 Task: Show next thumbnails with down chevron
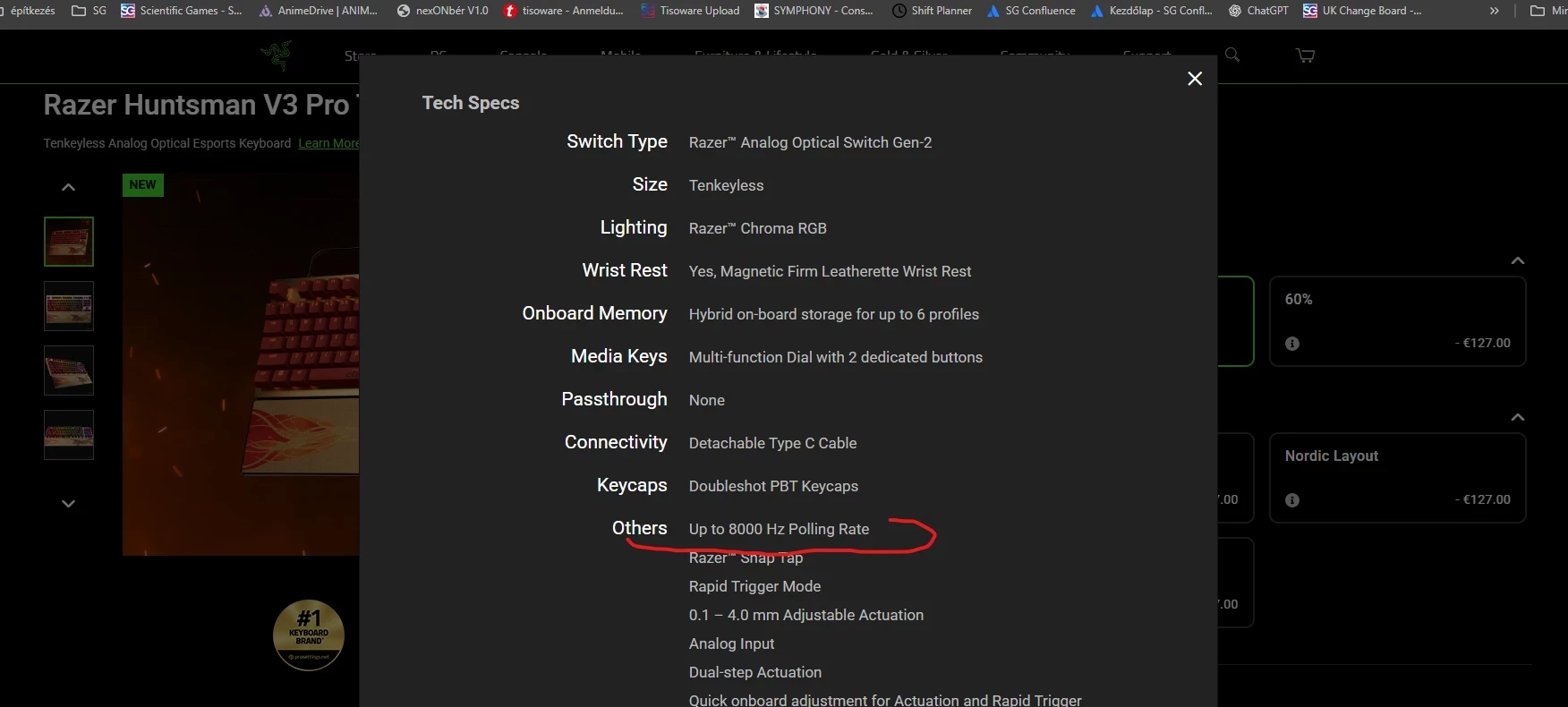click(68, 504)
